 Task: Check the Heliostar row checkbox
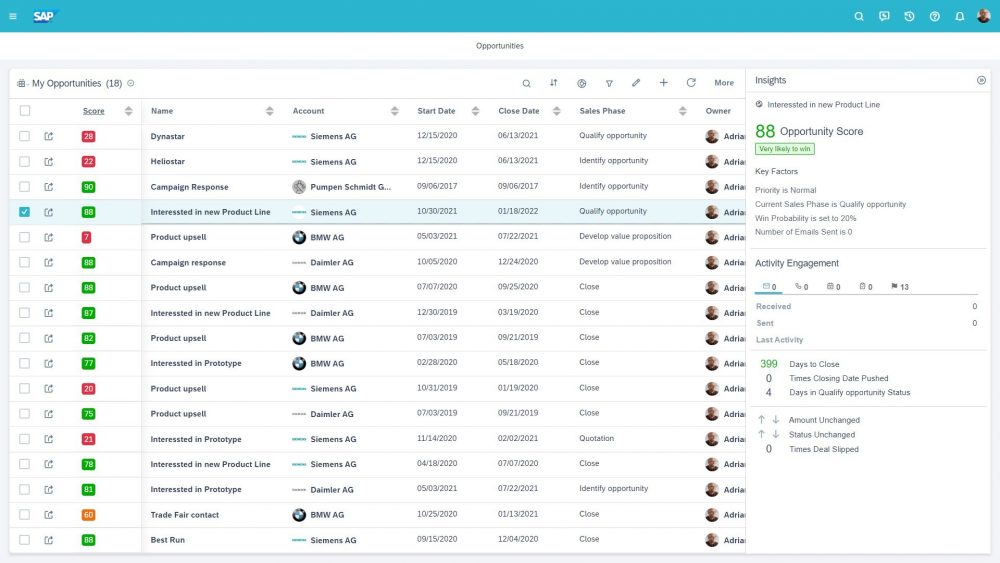[24, 161]
